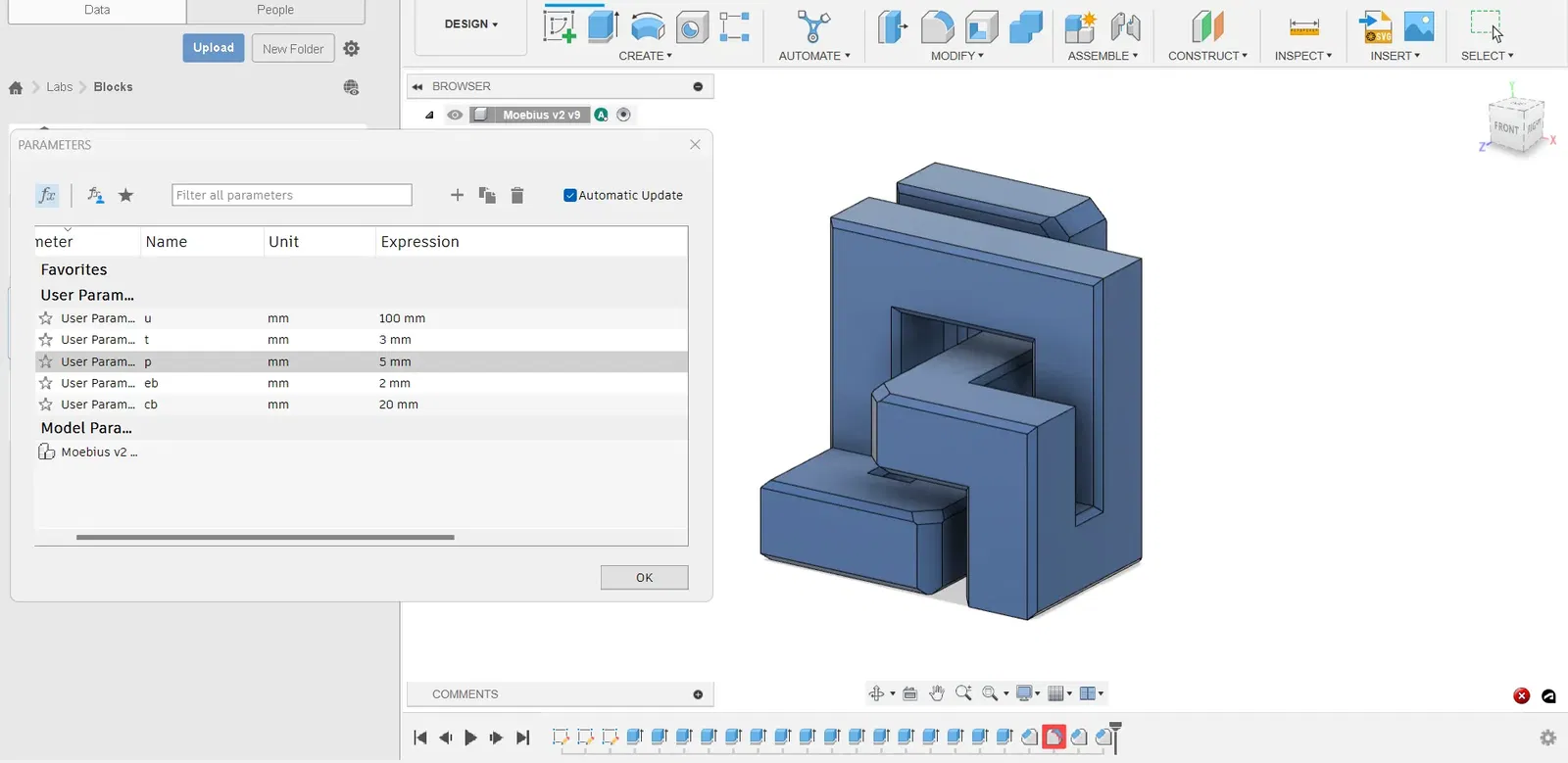The width and height of the screenshot is (1568, 763).
Task: Play the timeline
Action: pos(470,738)
